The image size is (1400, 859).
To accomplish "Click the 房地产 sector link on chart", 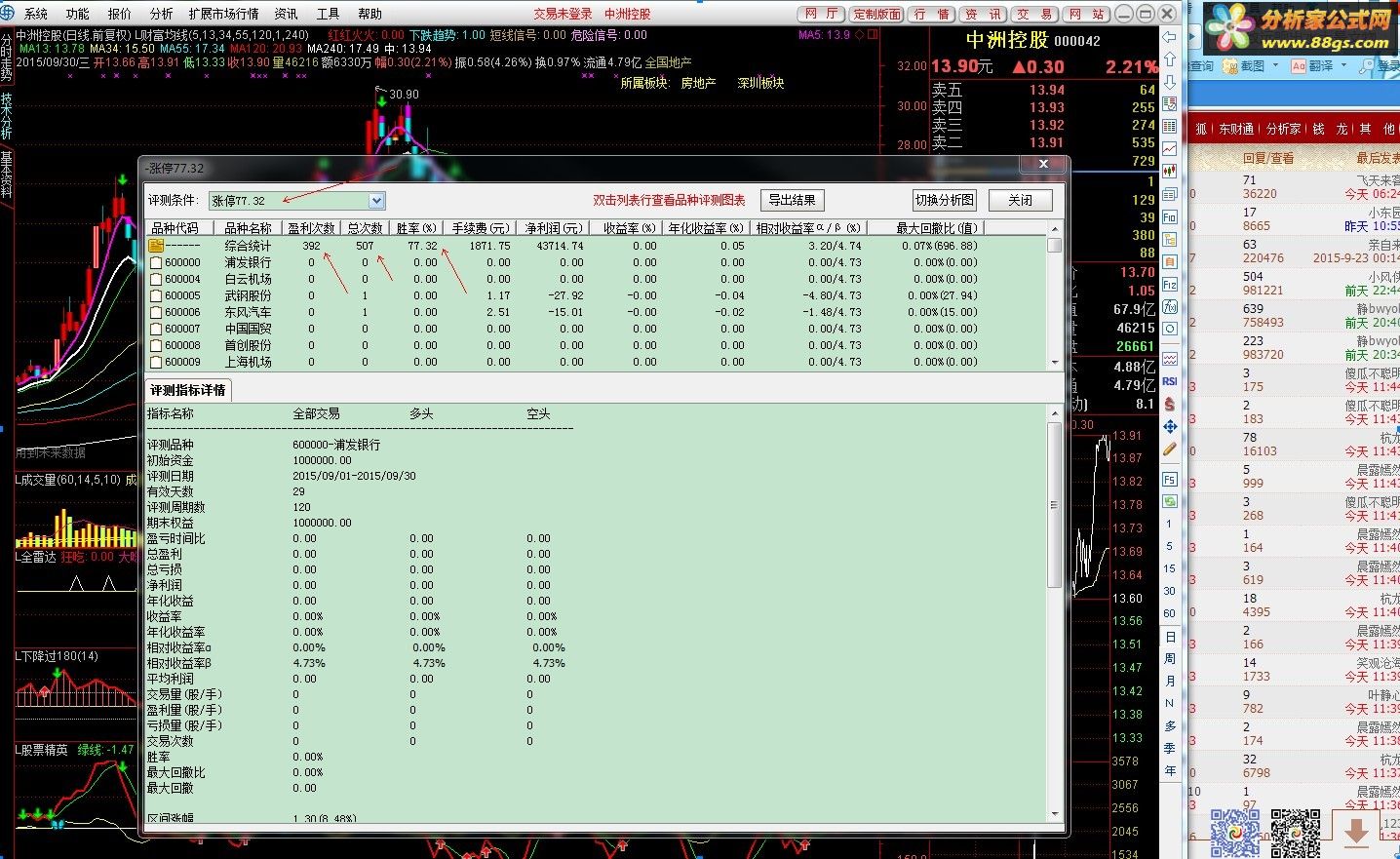I will (698, 83).
